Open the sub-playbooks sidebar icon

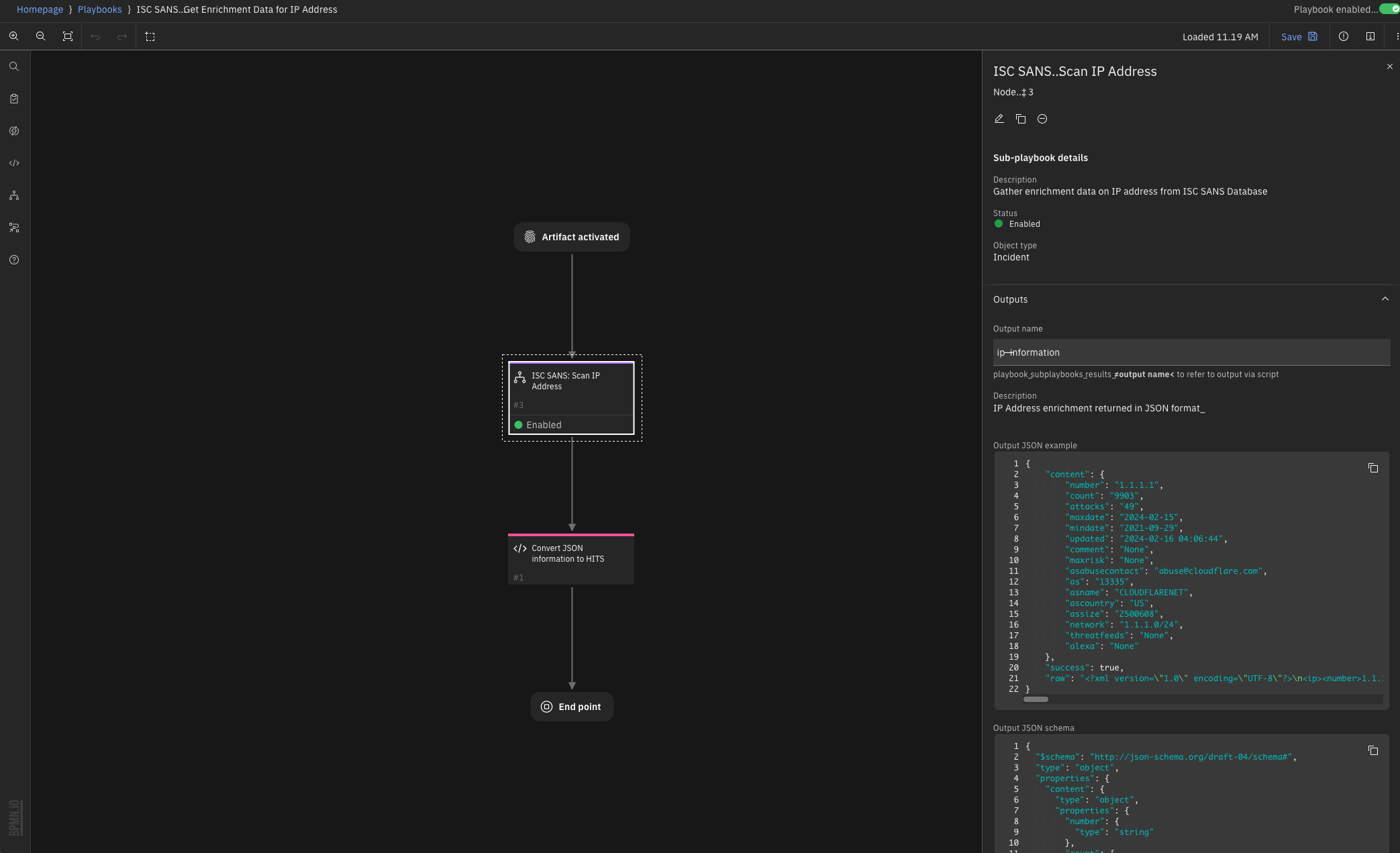[14, 195]
